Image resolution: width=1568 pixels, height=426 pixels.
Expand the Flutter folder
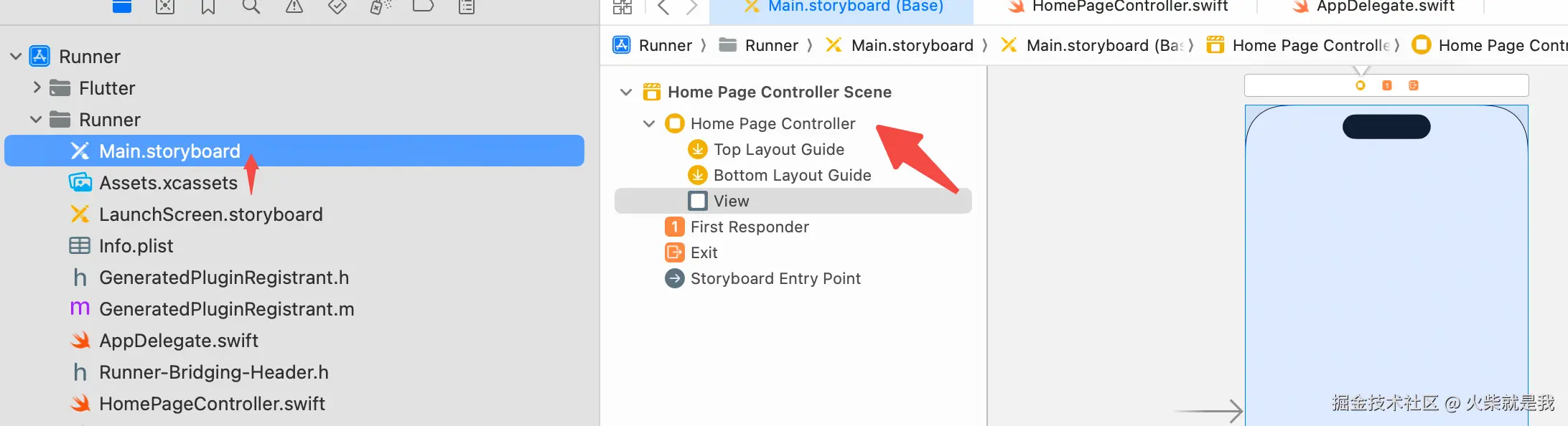pos(37,87)
